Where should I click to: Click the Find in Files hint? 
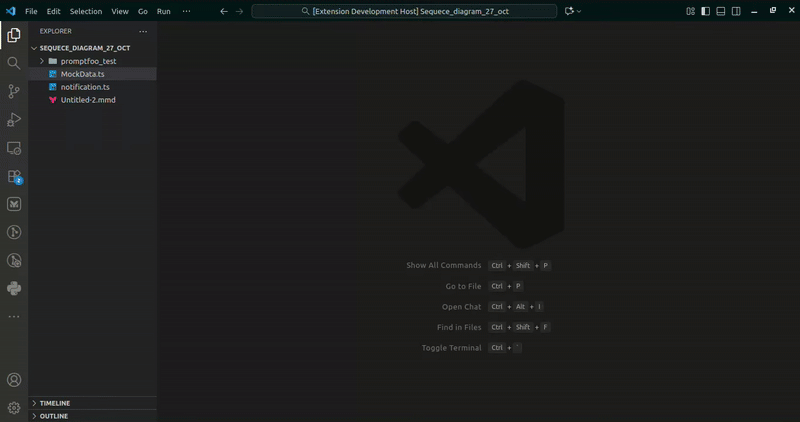pos(459,327)
